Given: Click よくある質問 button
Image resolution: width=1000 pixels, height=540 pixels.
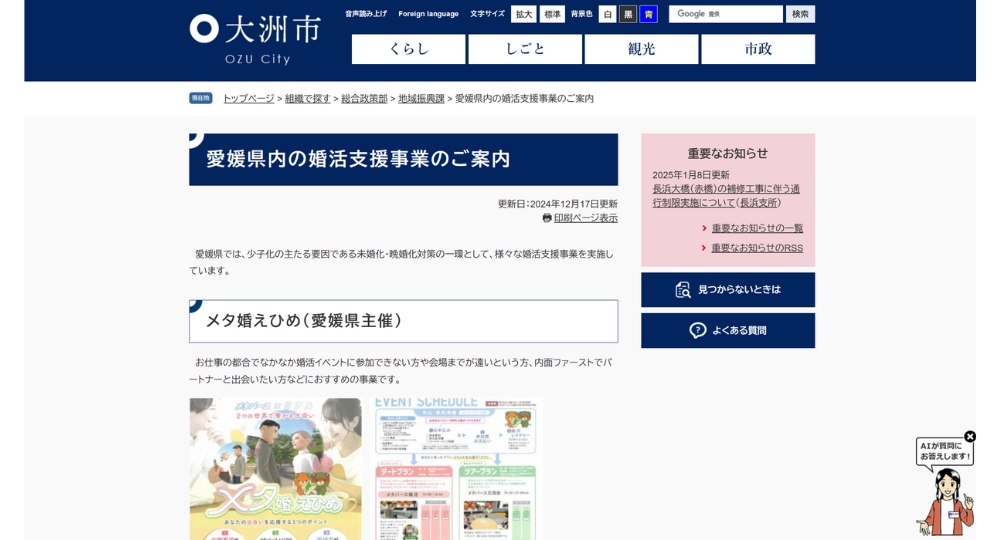Looking at the screenshot, I should pyautogui.click(x=728, y=330).
